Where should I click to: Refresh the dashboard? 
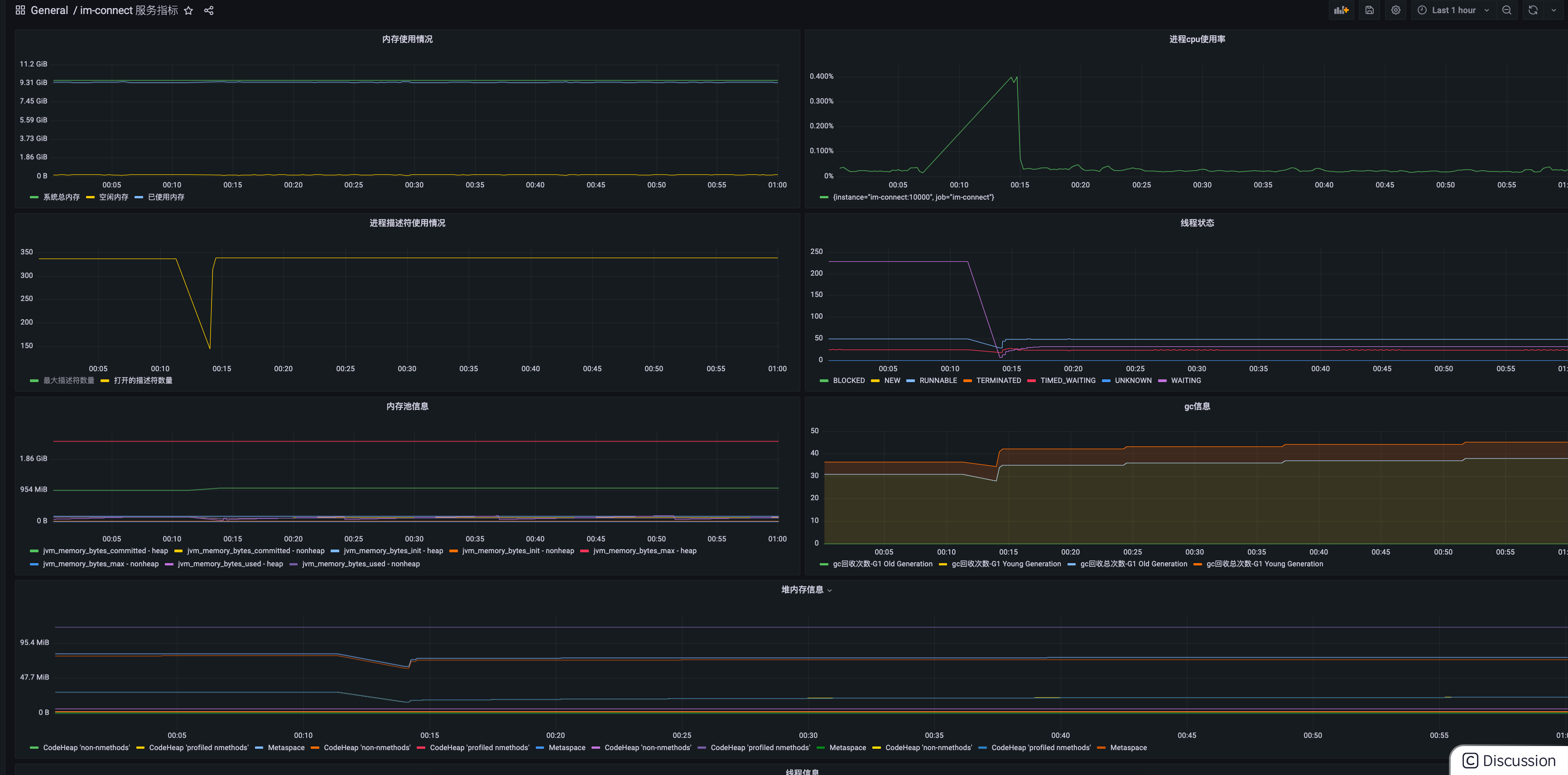pos(1533,10)
